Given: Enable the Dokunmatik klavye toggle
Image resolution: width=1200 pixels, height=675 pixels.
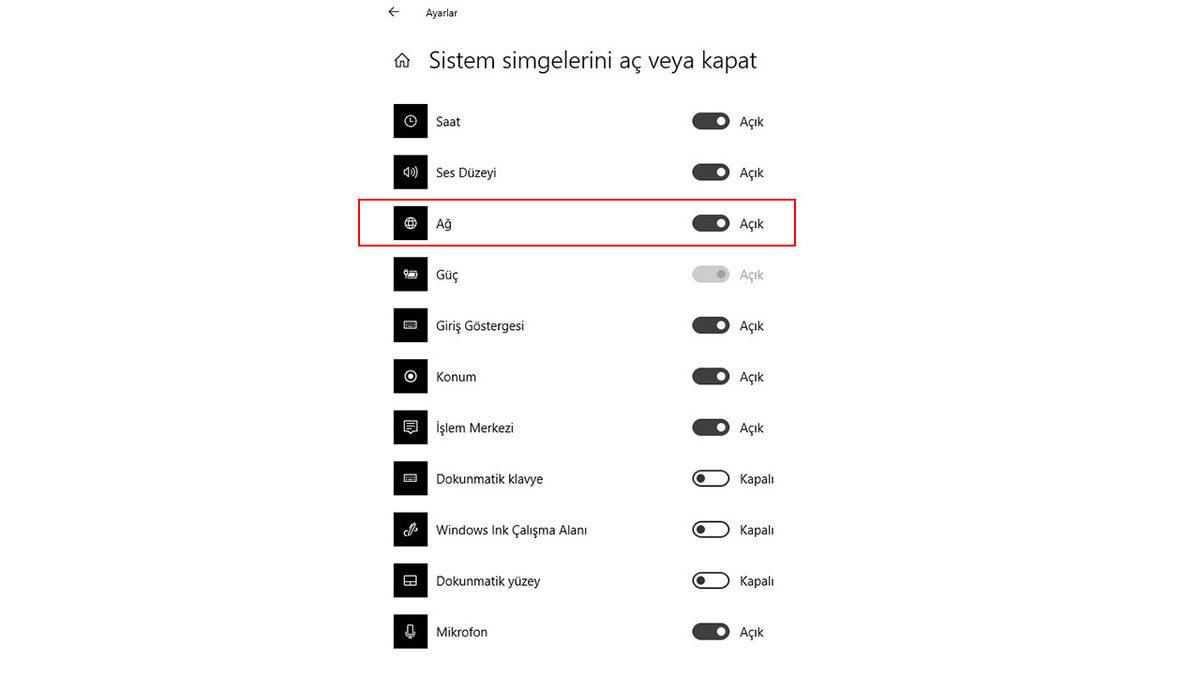Looking at the screenshot, I should tap(710, 478).
